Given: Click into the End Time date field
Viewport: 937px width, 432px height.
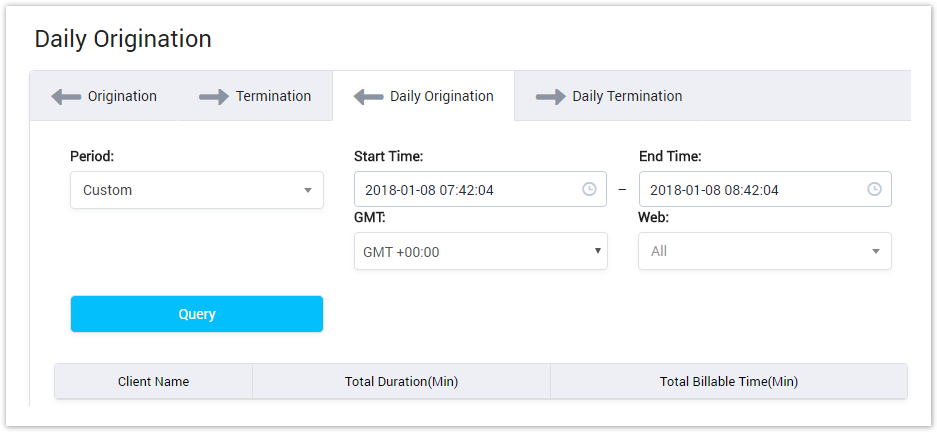Looking at the screenshot, I should tap(750, 190).
